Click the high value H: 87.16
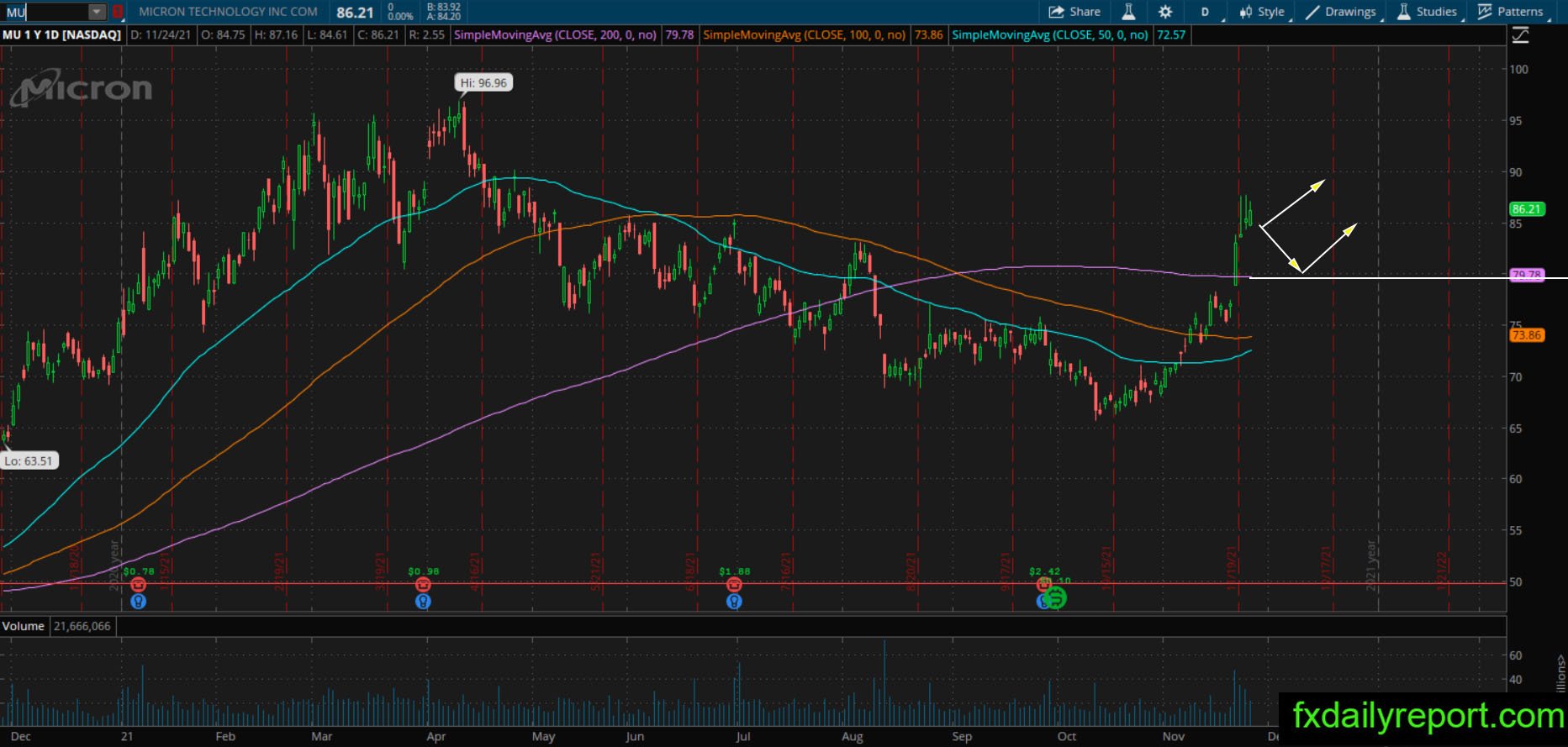Viewport: 1568px width, 747px height. (x=276, y=35)
